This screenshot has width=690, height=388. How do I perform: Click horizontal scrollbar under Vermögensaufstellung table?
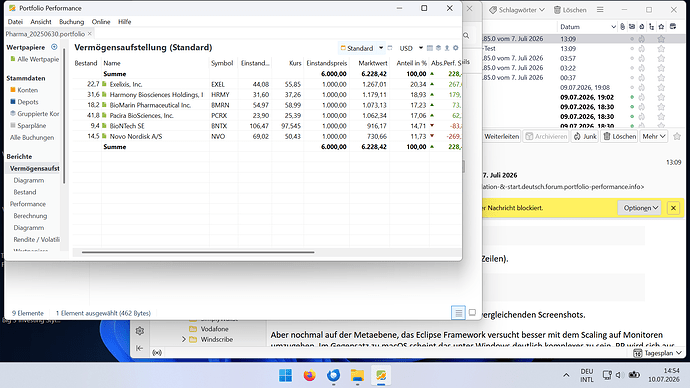[198, 252]
